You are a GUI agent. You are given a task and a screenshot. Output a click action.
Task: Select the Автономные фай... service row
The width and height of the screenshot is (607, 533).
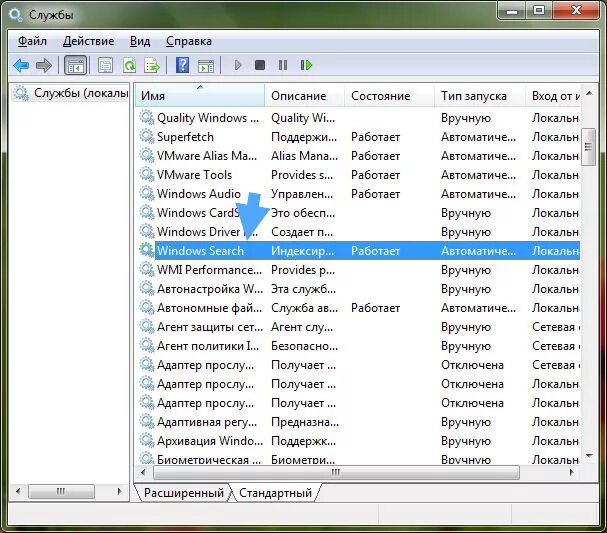359,307
